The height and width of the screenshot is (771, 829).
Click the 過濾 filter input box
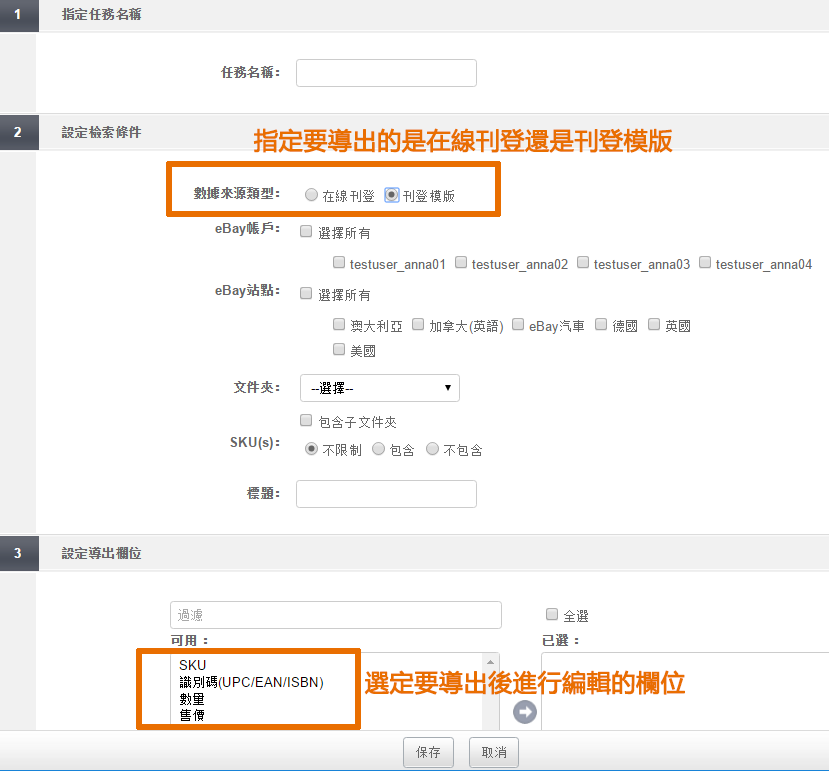(x=336, y=615)
